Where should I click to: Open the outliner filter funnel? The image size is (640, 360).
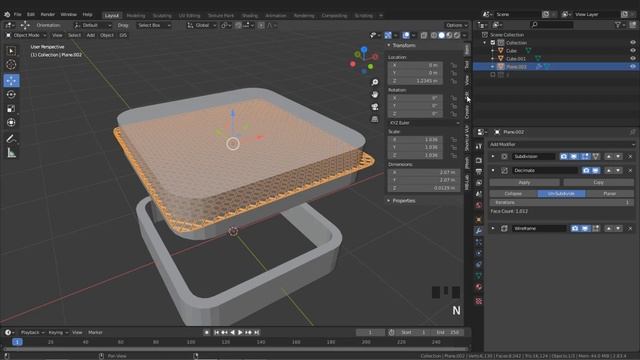point(618,25)
